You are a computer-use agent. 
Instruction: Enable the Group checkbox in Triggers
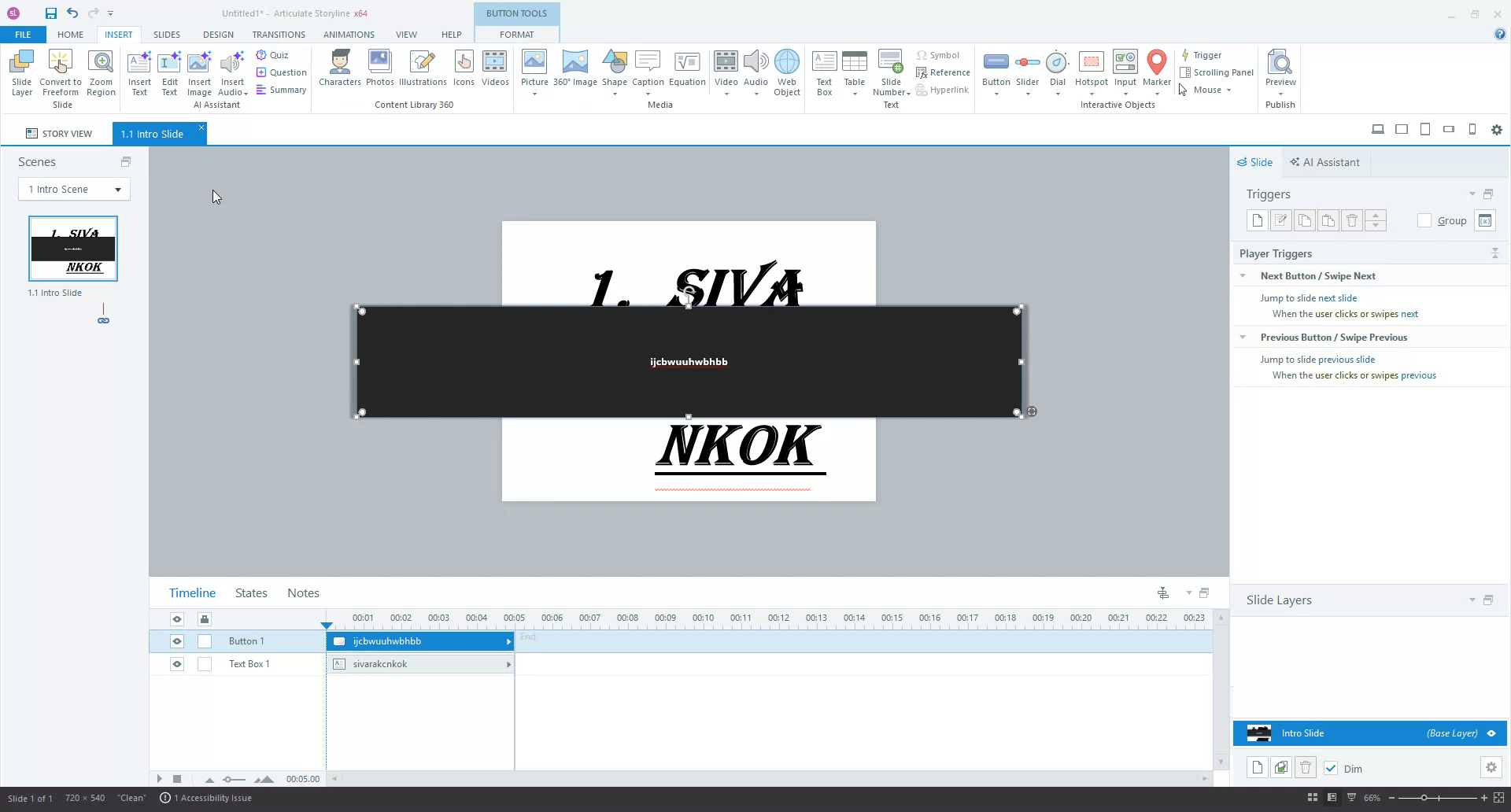[x=1424, y=221]
